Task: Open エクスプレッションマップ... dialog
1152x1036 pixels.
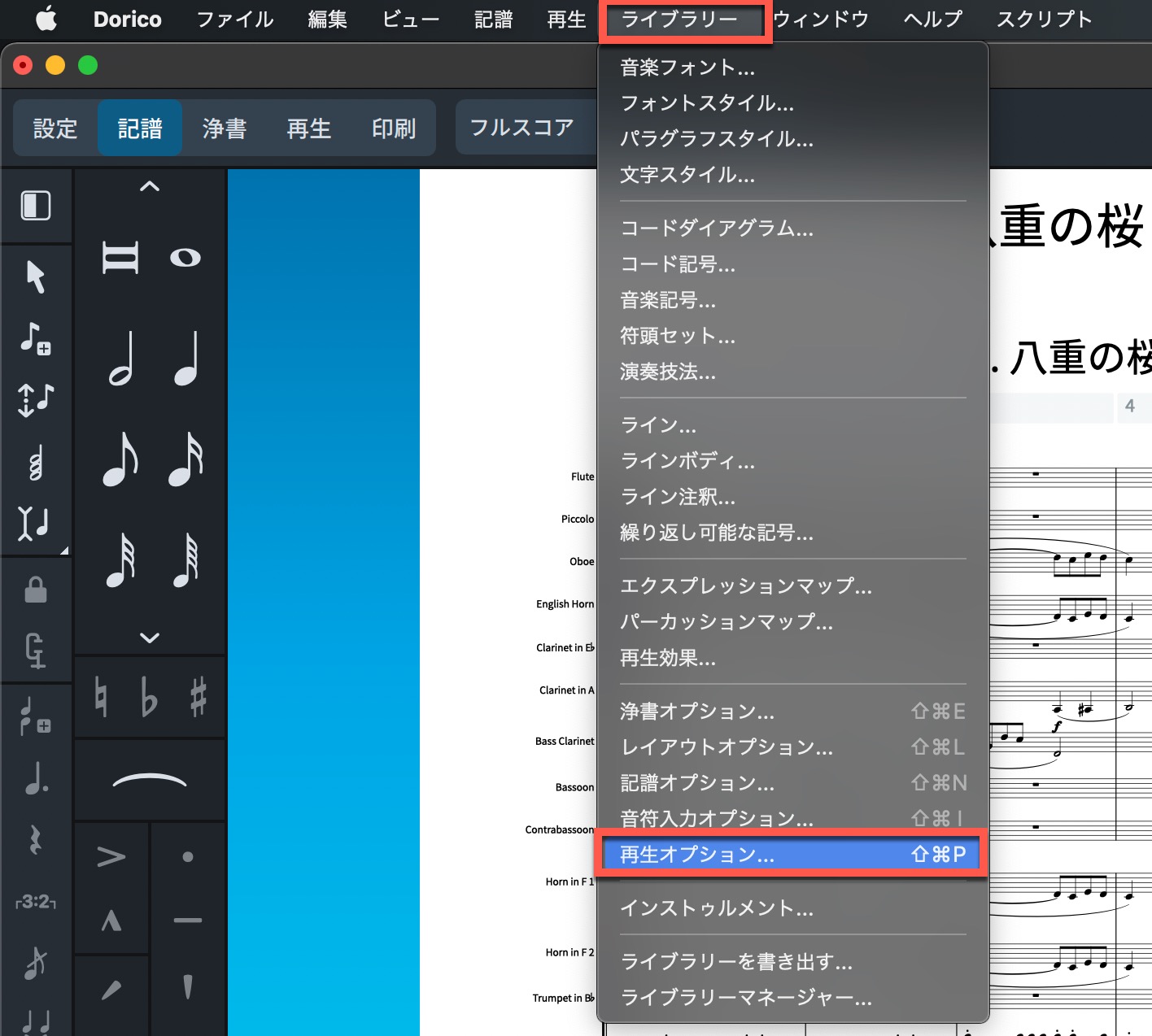Action: tap(793, 586)
